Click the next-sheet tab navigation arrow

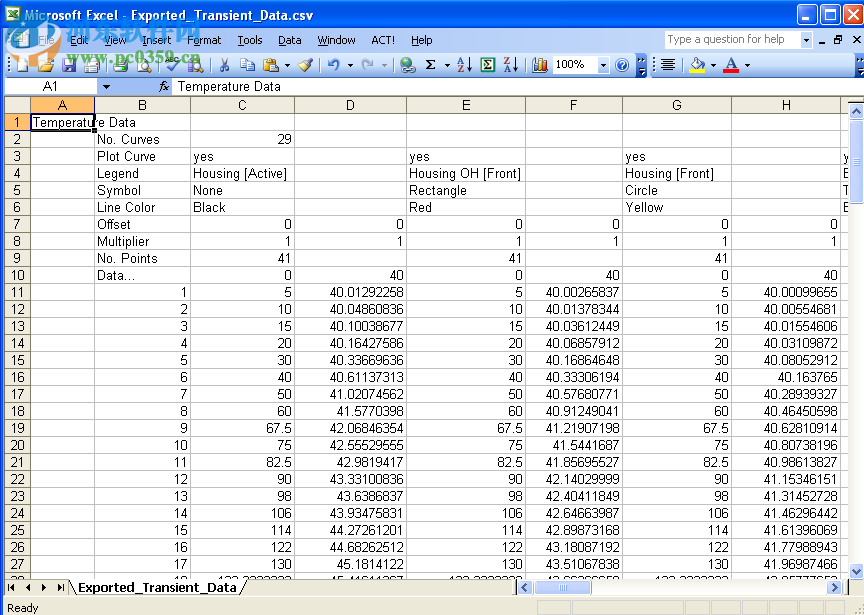click(44, 587)
